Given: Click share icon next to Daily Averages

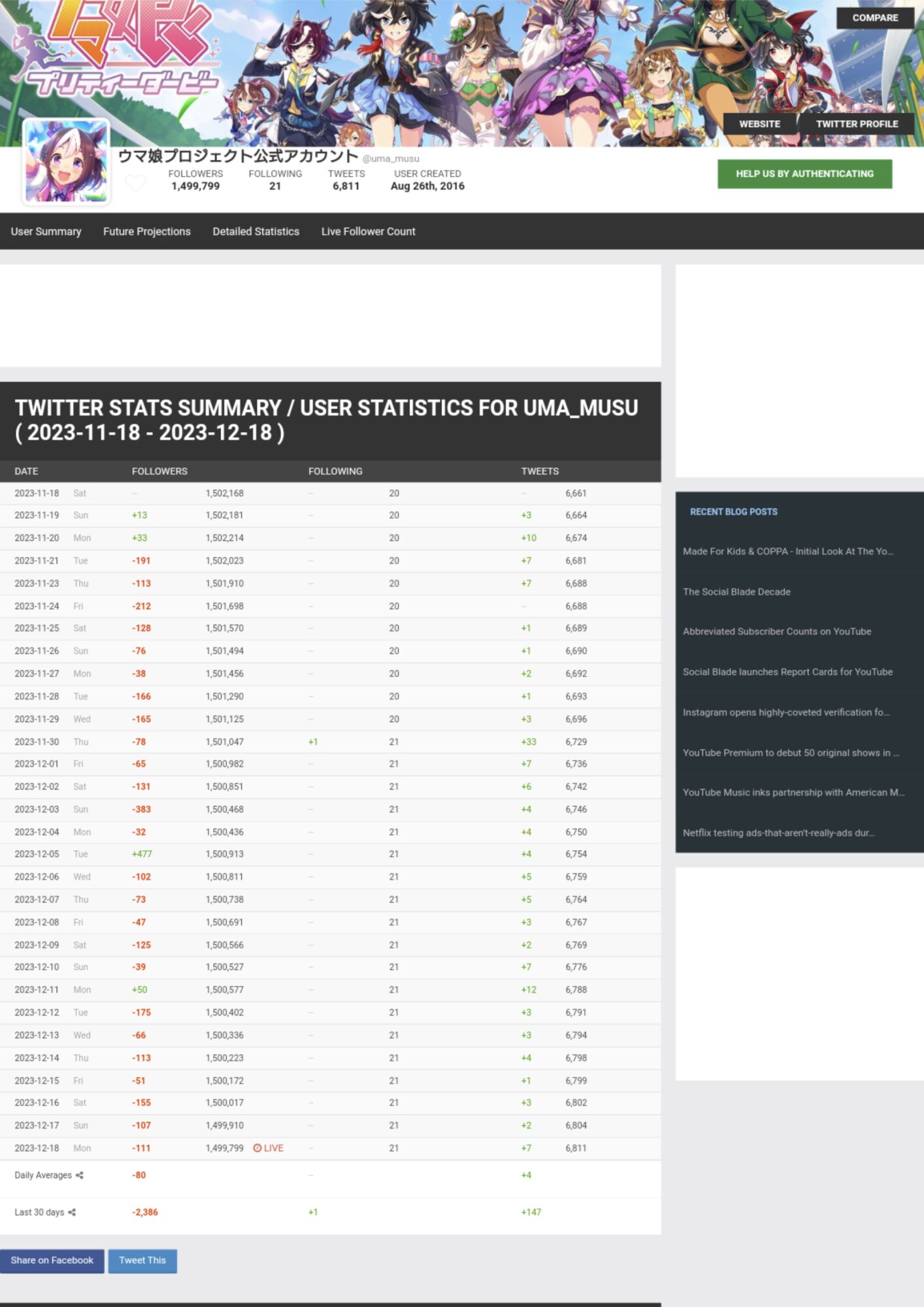Looking at the screenshot, I should point(80,1175).
